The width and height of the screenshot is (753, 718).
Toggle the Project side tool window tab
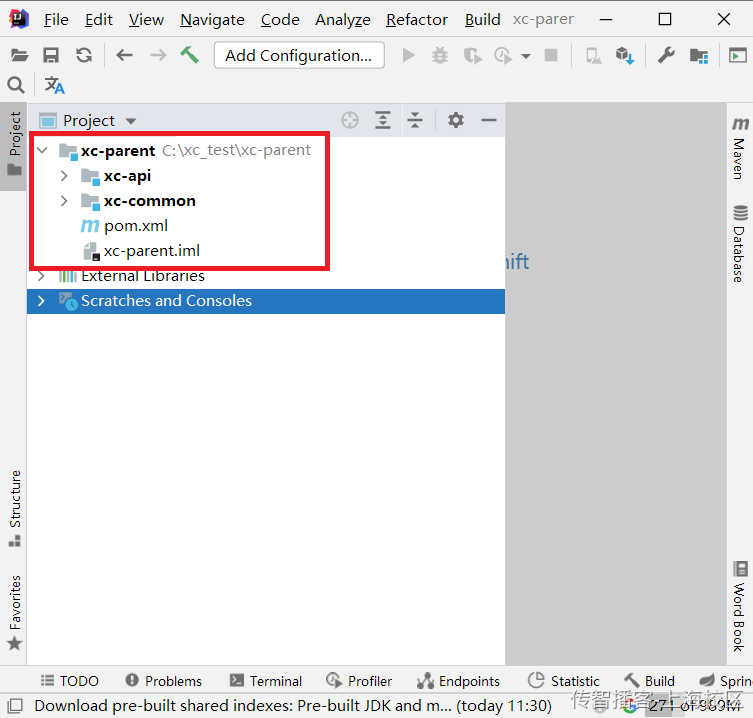click(14, 144)
